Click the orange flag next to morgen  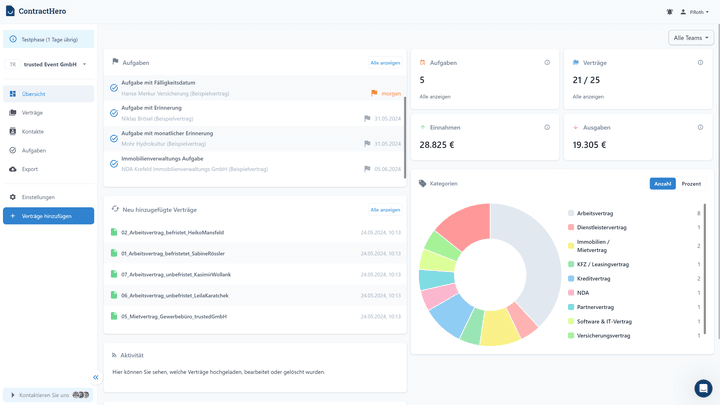click(374, 93)
